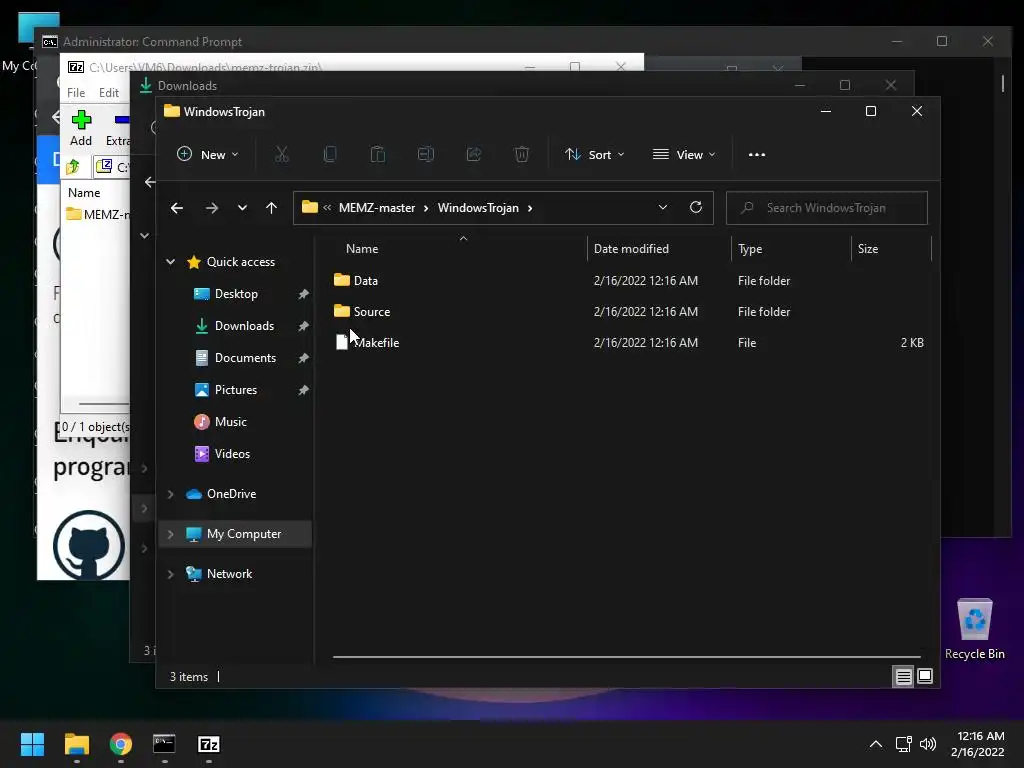Open the Sort dropdown
Image resolution: width=1024 pixels, height=768 pixels.
coord(595,155)
